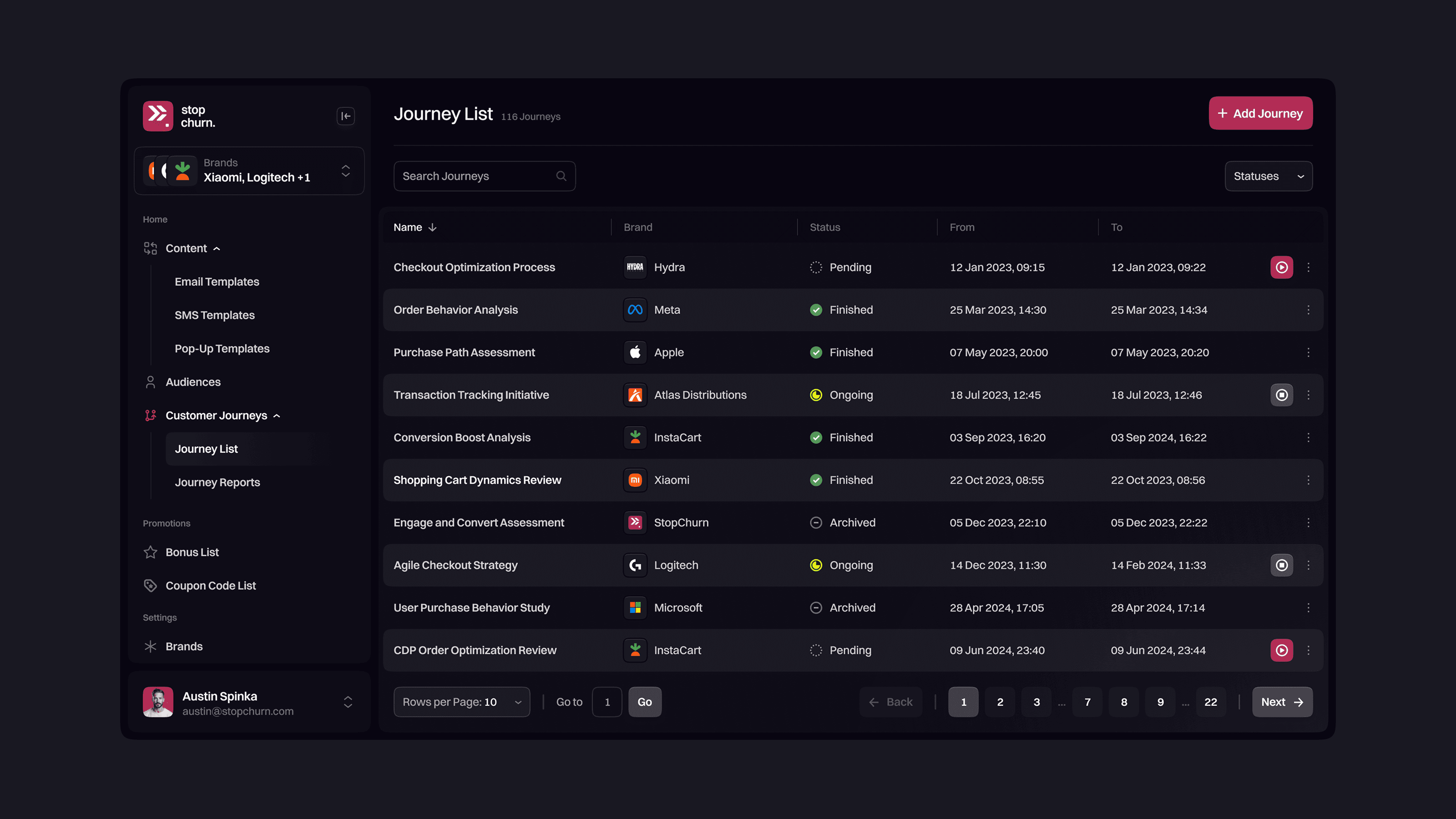Stop the Transaction Tracking Initiative journey

pos(1281,395)
